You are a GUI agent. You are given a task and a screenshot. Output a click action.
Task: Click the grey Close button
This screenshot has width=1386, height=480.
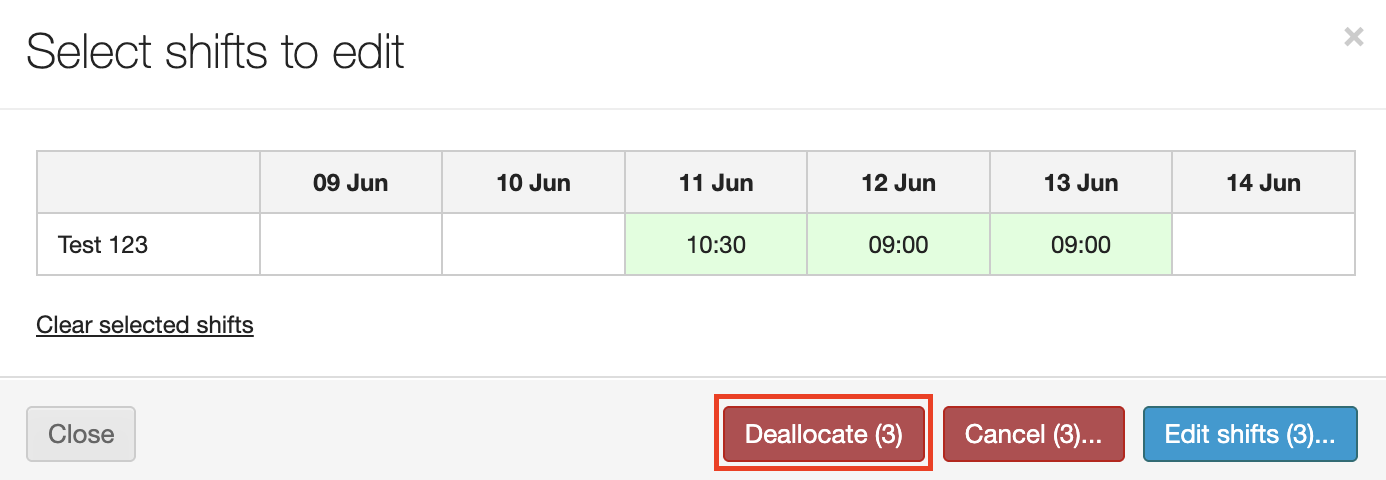click(81, 434)
